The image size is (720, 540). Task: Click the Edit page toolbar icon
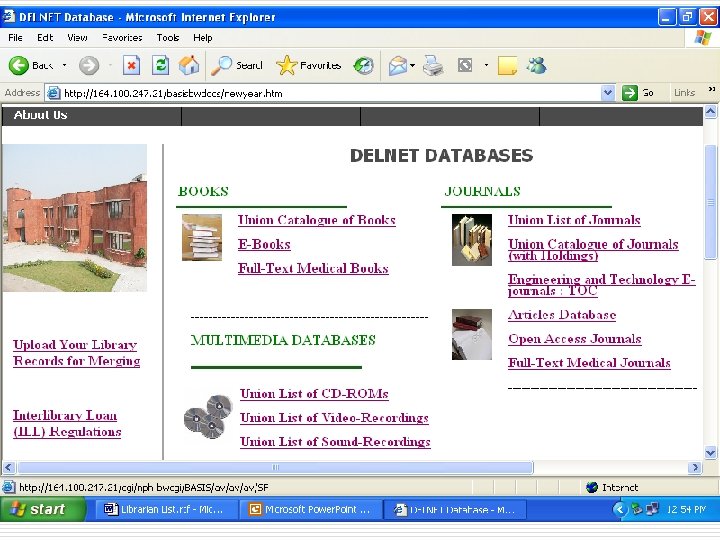(x=465, y=65)
